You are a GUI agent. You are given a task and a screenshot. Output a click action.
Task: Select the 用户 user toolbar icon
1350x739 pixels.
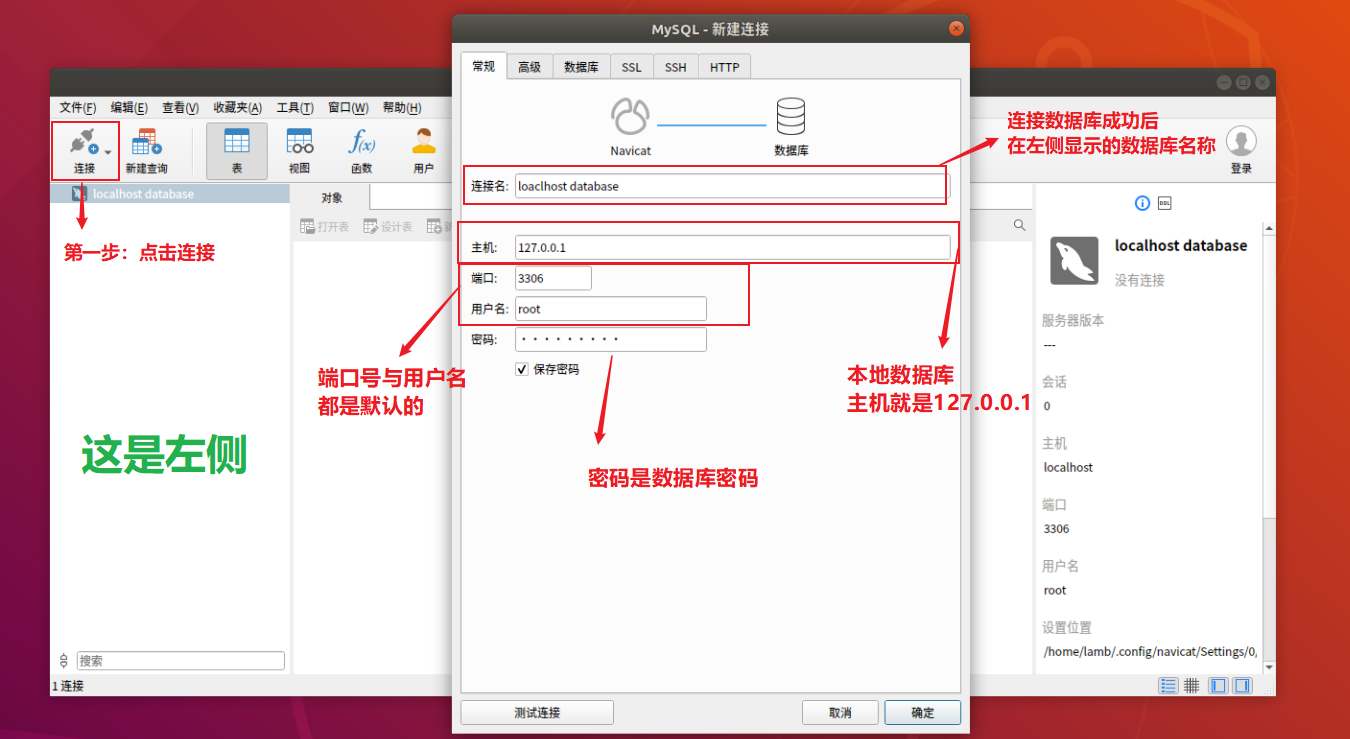coord(424,141)
